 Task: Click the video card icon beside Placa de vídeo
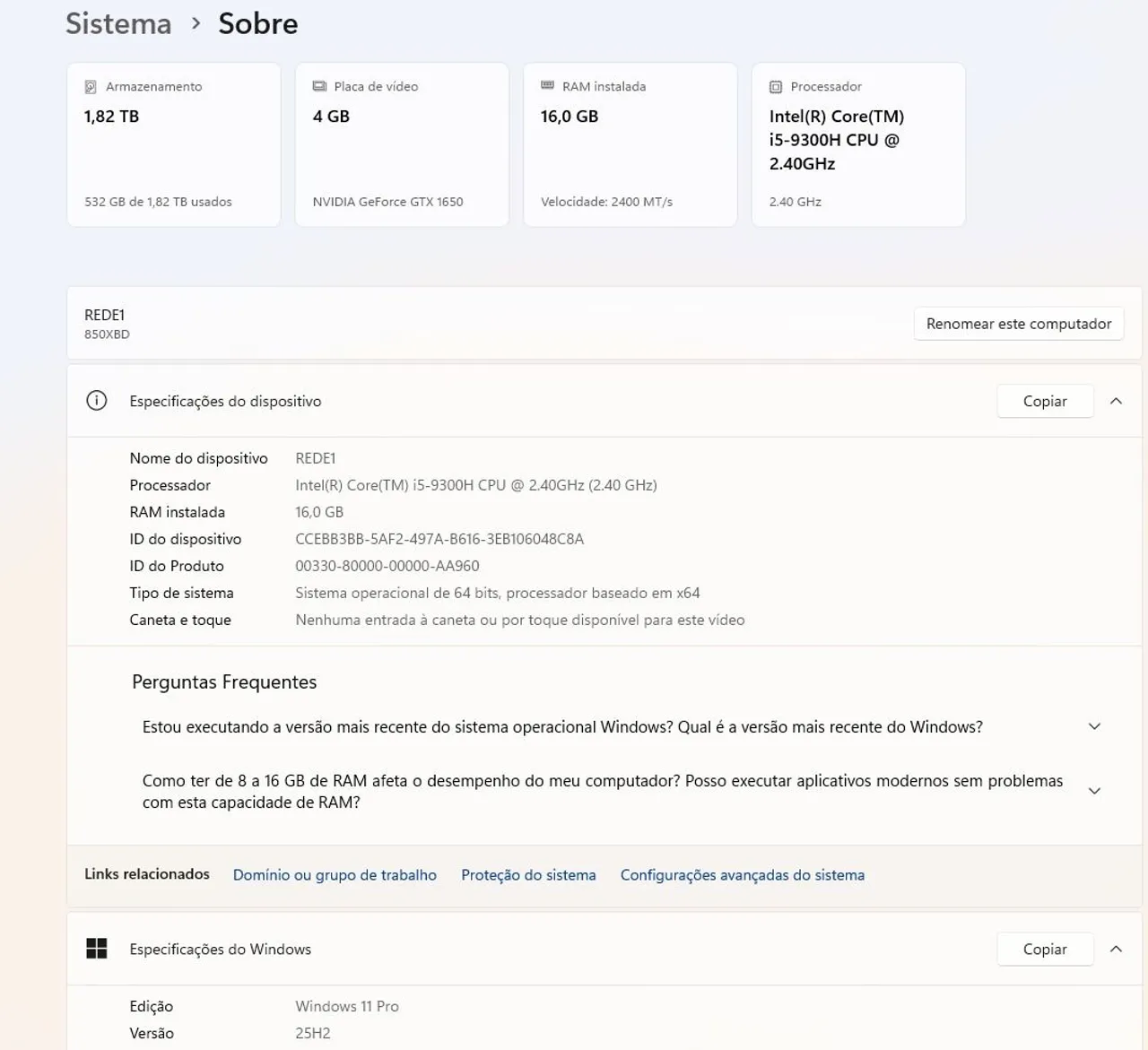319,86
